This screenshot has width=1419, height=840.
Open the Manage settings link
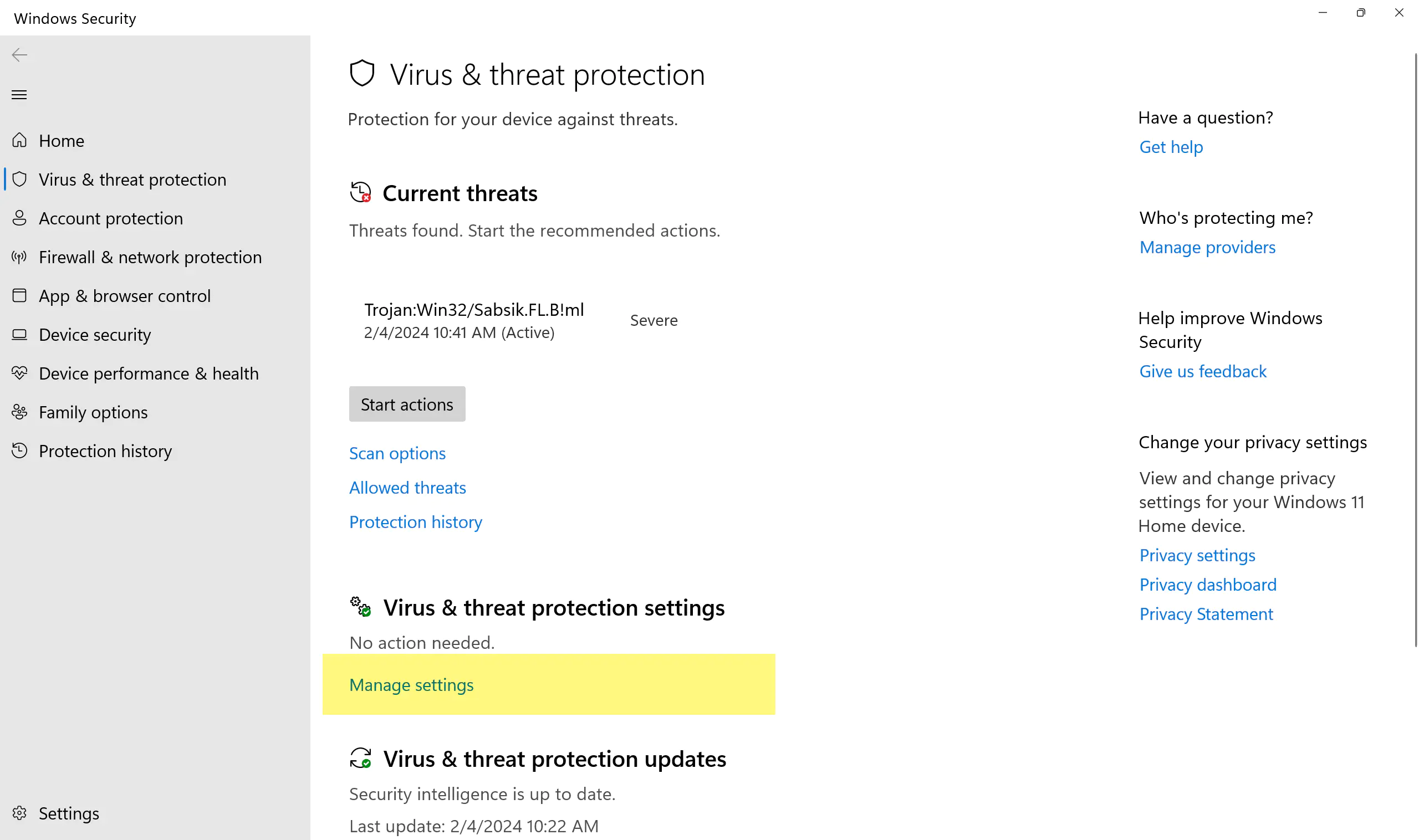point(411,685)
